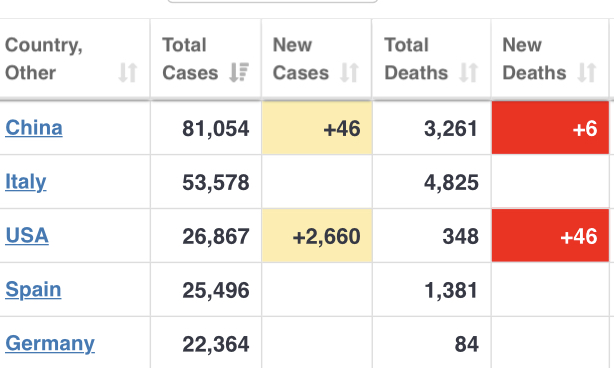The image size is (614, 368).
Task: Open the USA country link
Action: click(27, 236)
